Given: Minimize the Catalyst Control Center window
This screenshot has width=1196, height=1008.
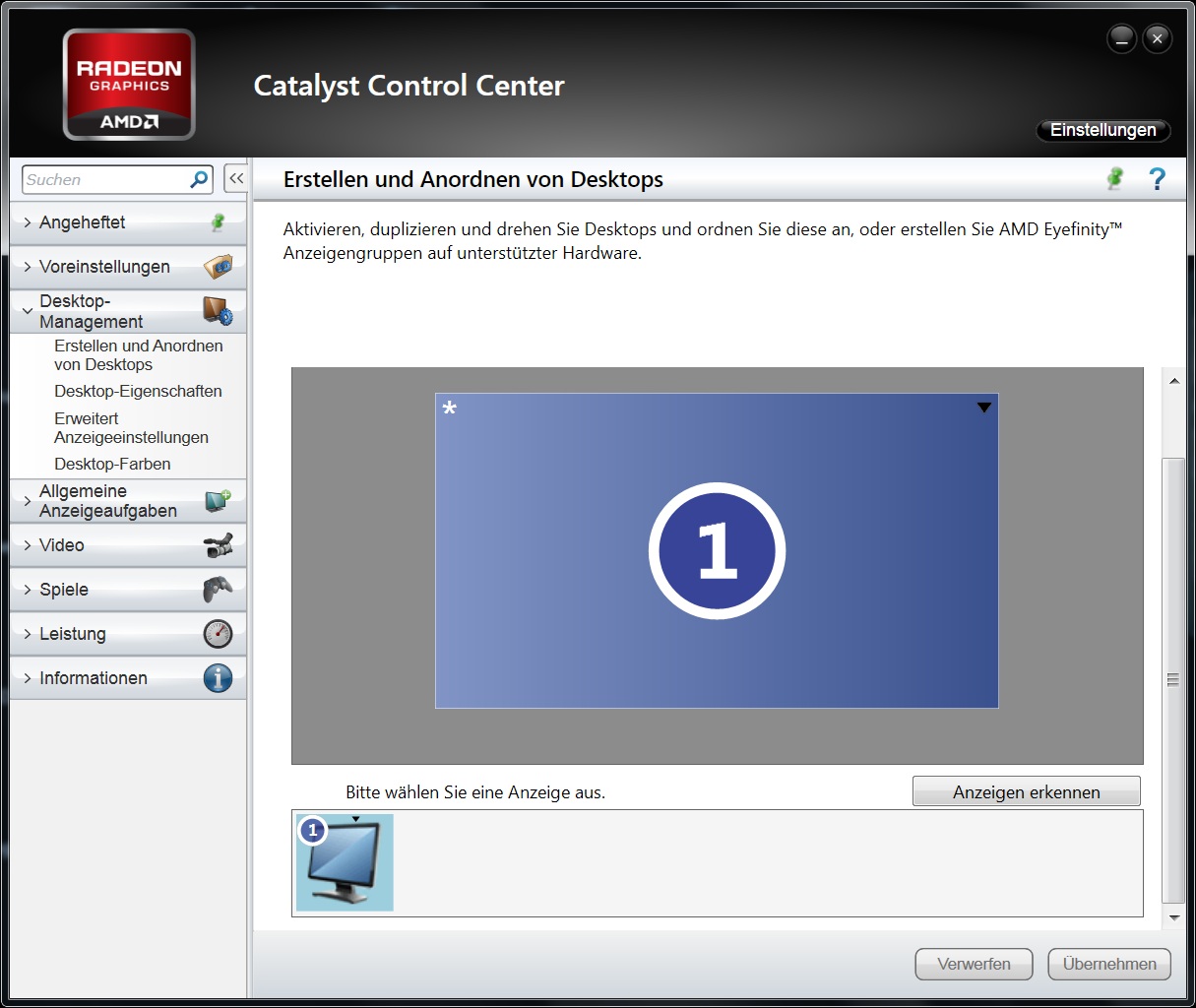Looking at the screenshot, I should point(1122,39).
